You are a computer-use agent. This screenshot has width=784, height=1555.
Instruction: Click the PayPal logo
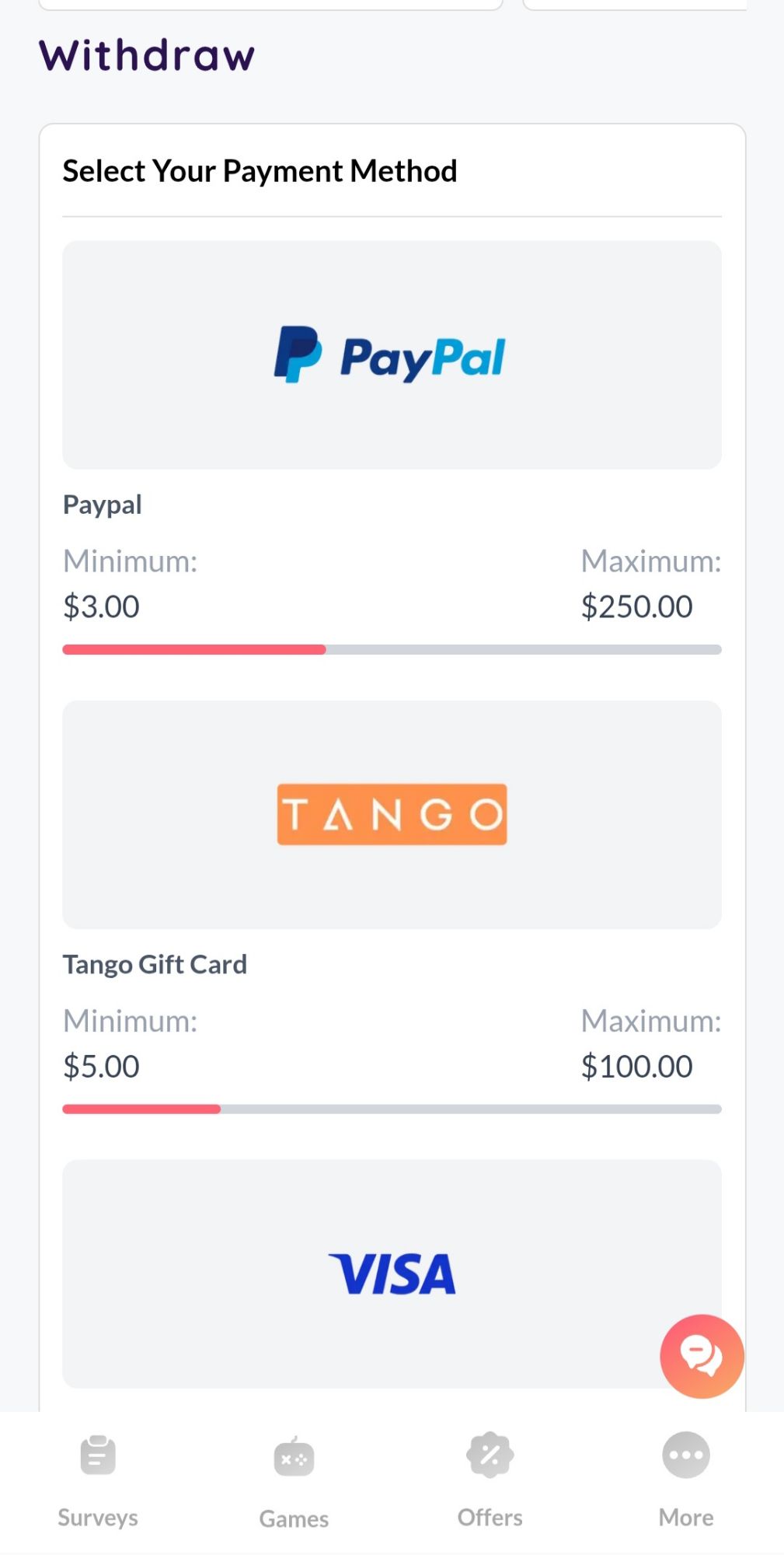(x=391, y=355)
